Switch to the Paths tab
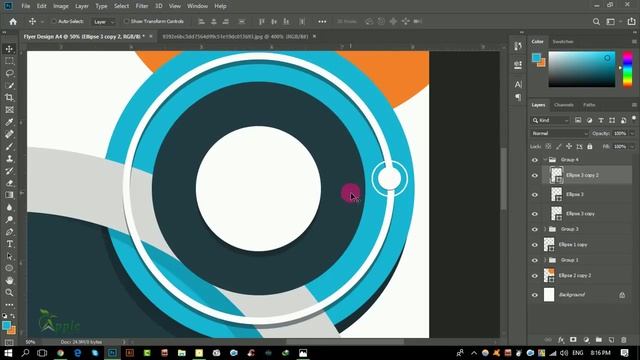 click(x=589, y=105)
